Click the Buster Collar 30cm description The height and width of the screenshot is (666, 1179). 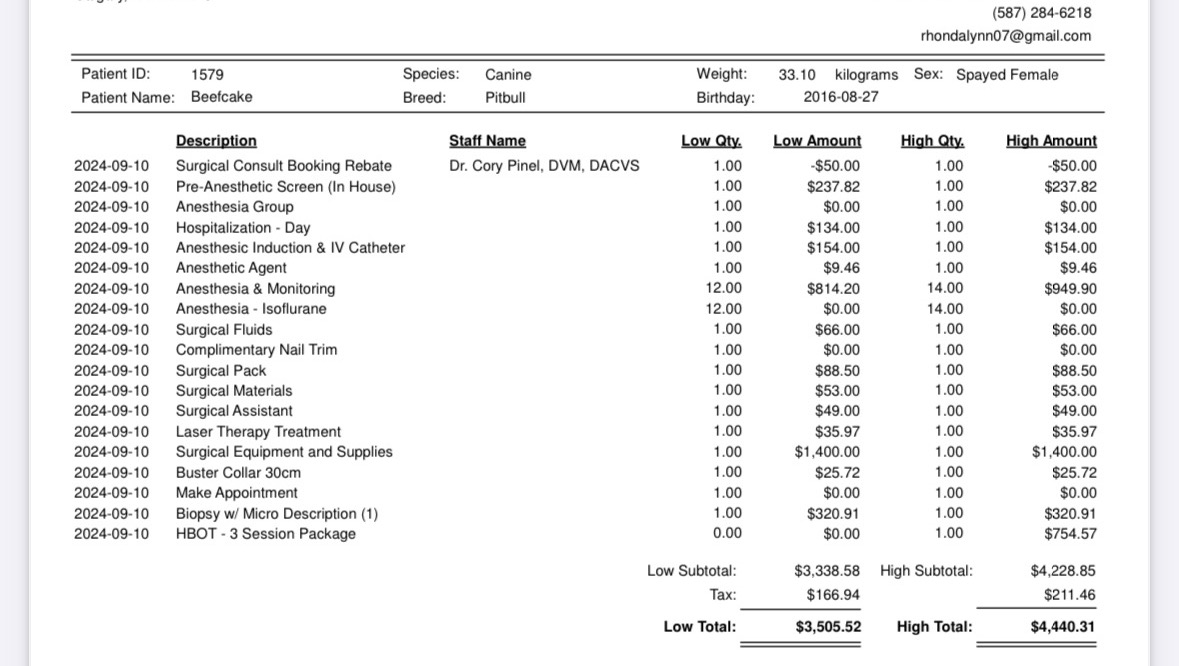[x=238, y=473]
